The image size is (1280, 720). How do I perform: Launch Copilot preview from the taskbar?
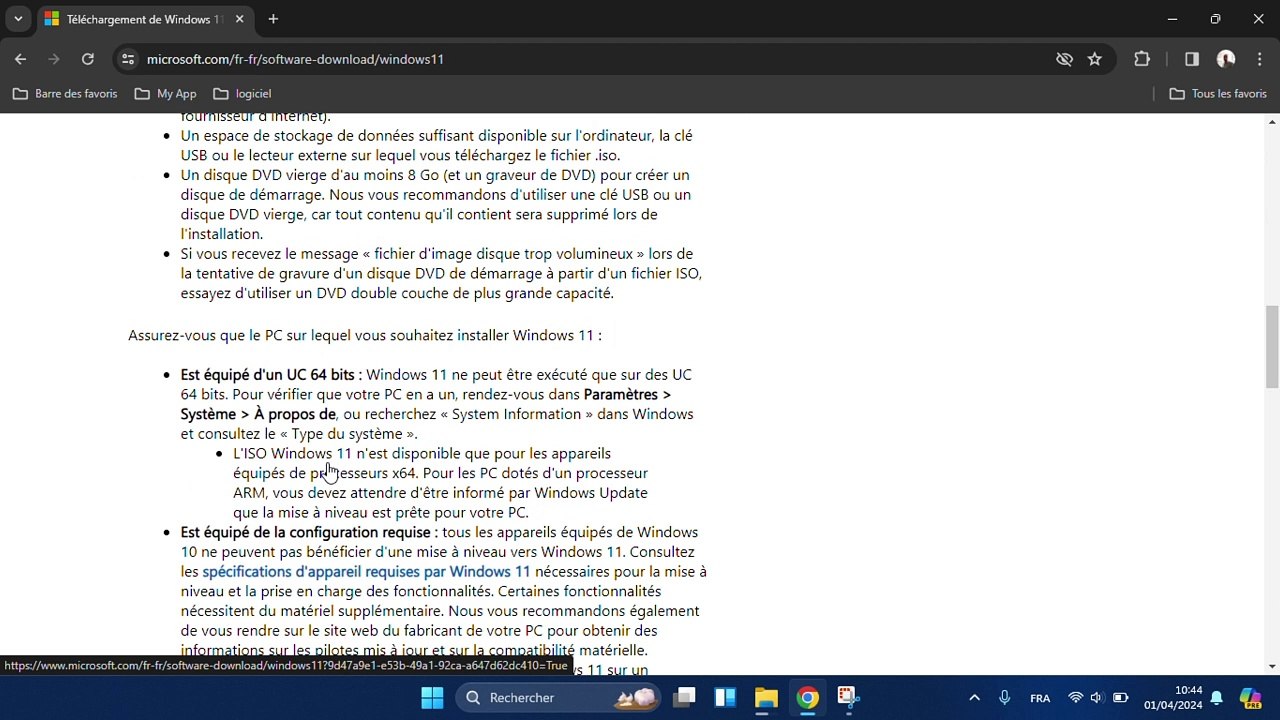tap(1250, 698)
